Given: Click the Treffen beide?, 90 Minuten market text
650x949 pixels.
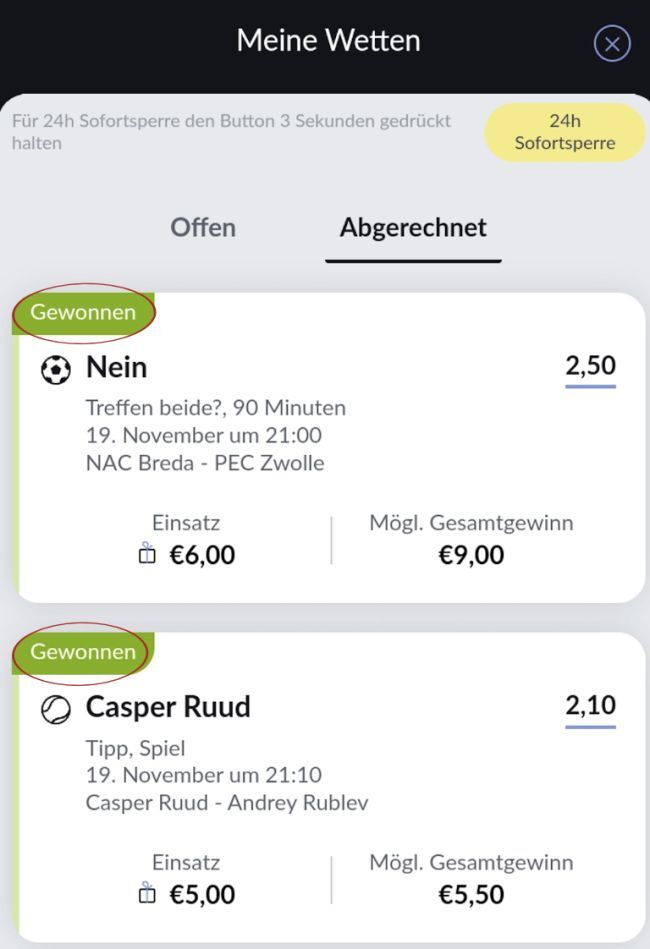Looking at the screenshot, I should (x=216, y=407).
